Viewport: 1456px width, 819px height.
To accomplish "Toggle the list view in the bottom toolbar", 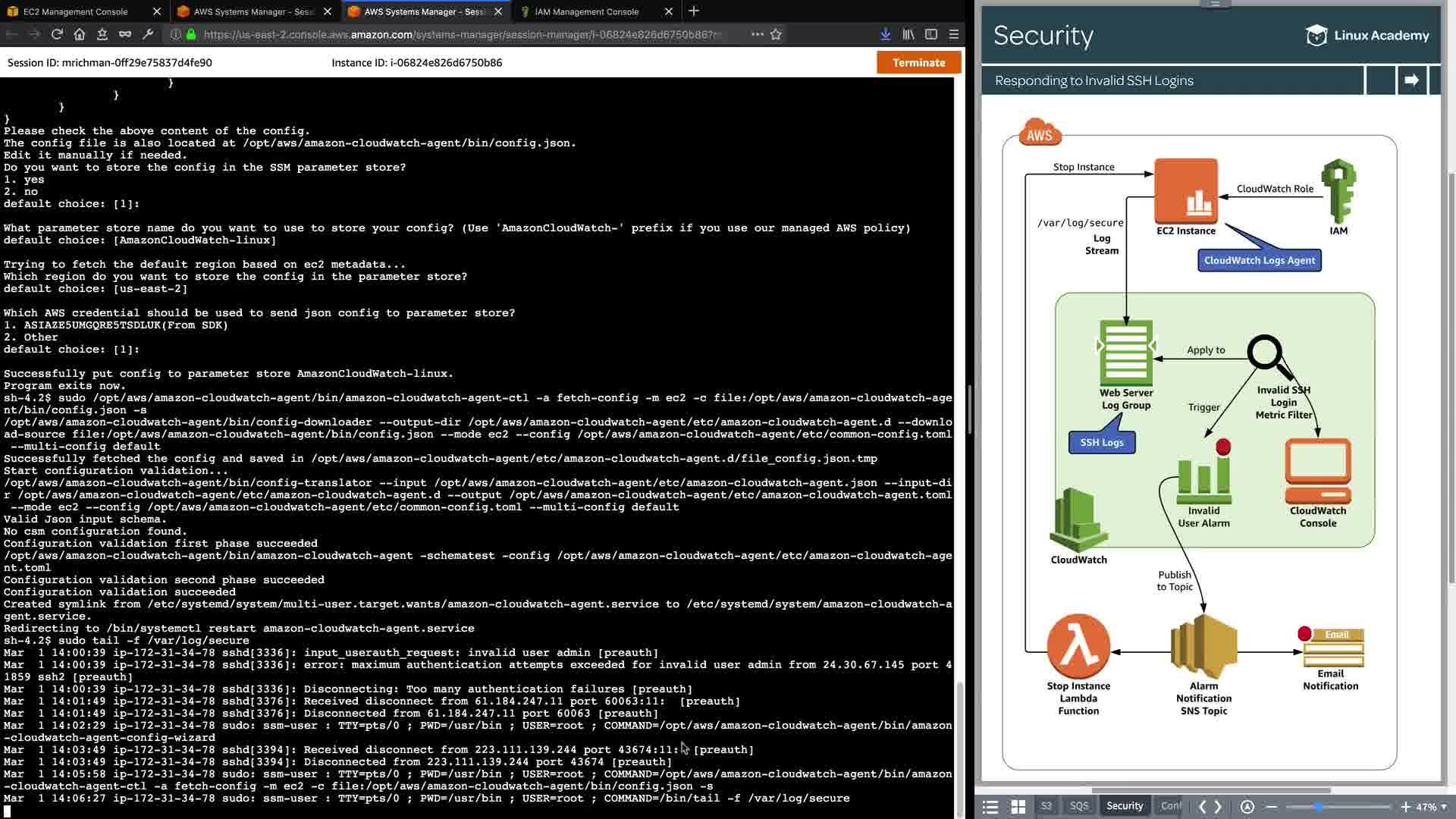I will click(x=990, y=807).
